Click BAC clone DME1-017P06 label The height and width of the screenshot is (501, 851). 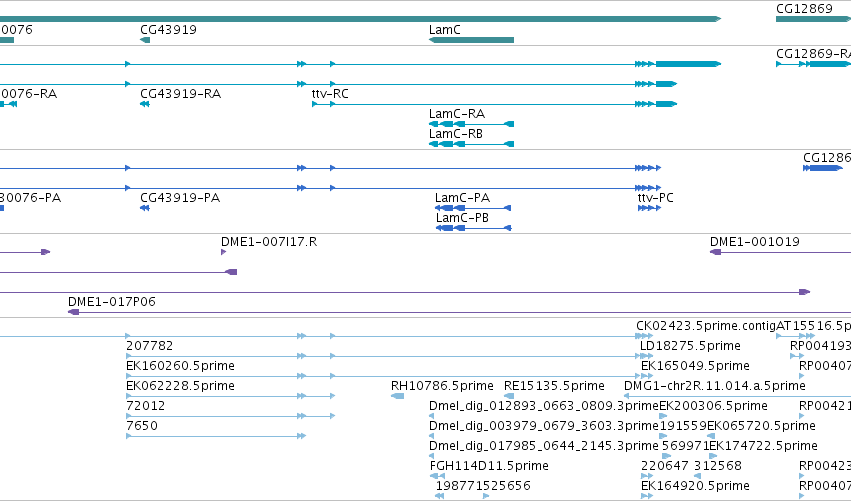111,302
